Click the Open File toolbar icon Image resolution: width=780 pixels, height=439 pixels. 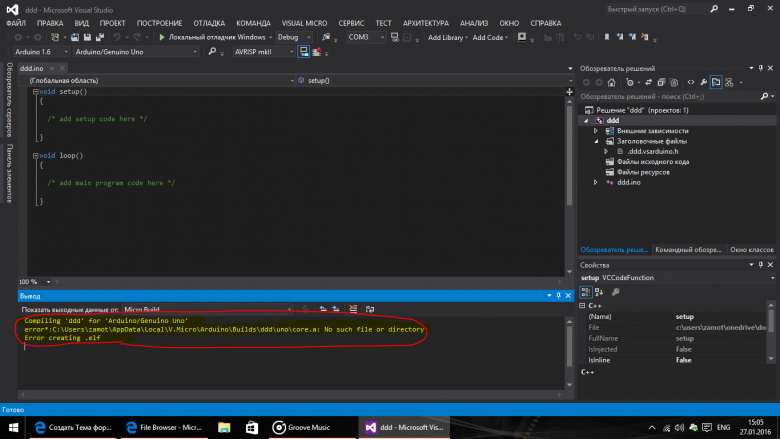pyautogui.click(x=75, y=37)
